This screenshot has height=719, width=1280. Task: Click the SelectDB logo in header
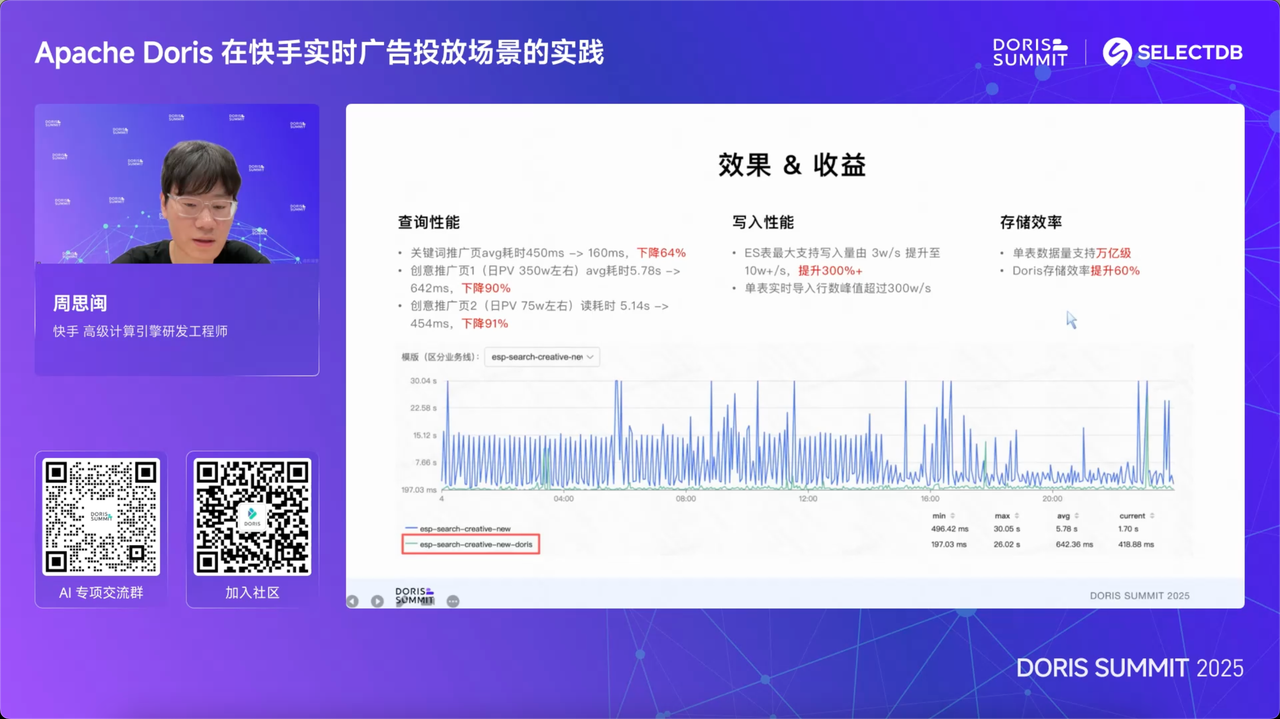click(x=1172, y=53)
